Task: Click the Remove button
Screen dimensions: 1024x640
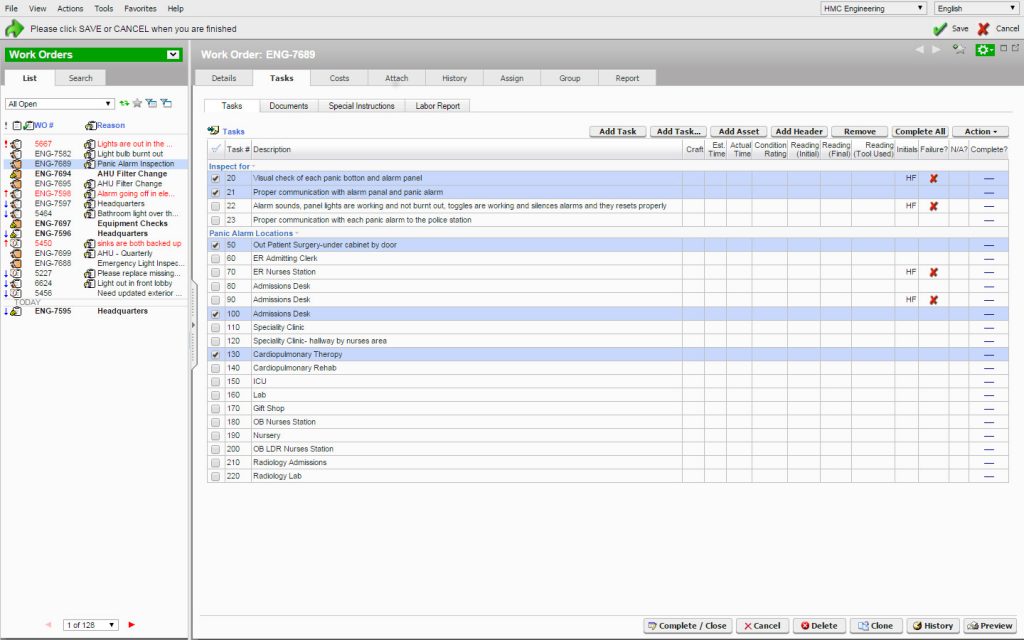Action: tap(859, 131)
